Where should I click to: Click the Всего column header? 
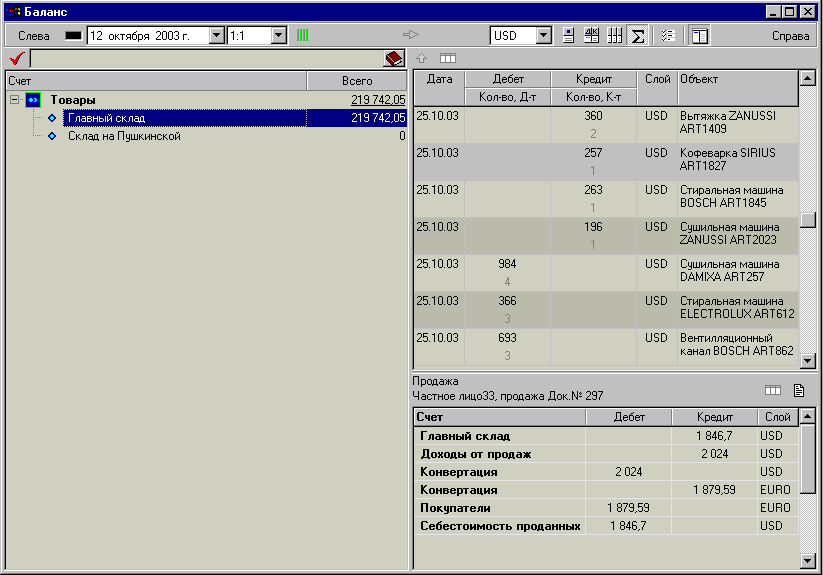(357, 81)
